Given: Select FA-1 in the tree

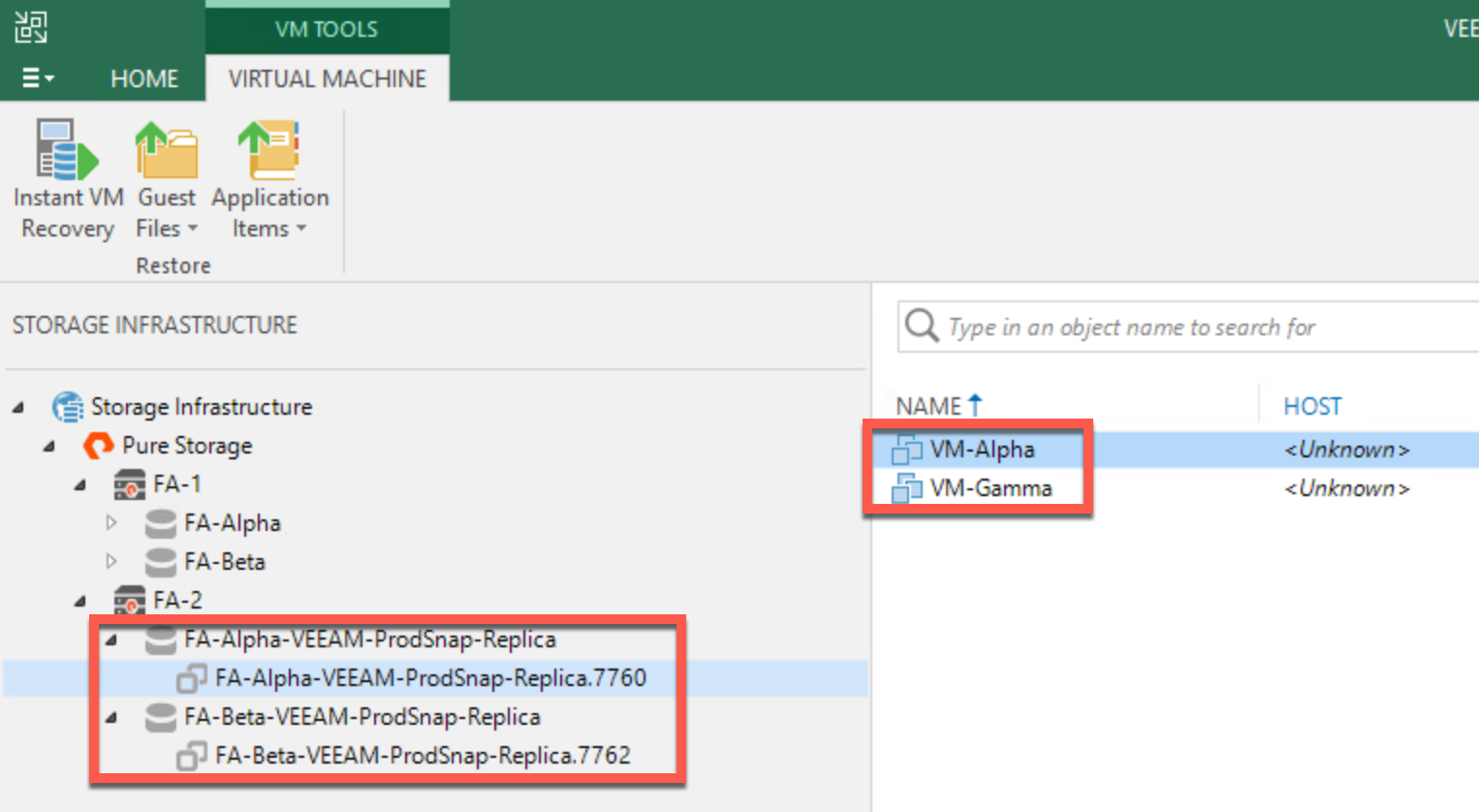Looking at the screenshot, I should (177, 484).
